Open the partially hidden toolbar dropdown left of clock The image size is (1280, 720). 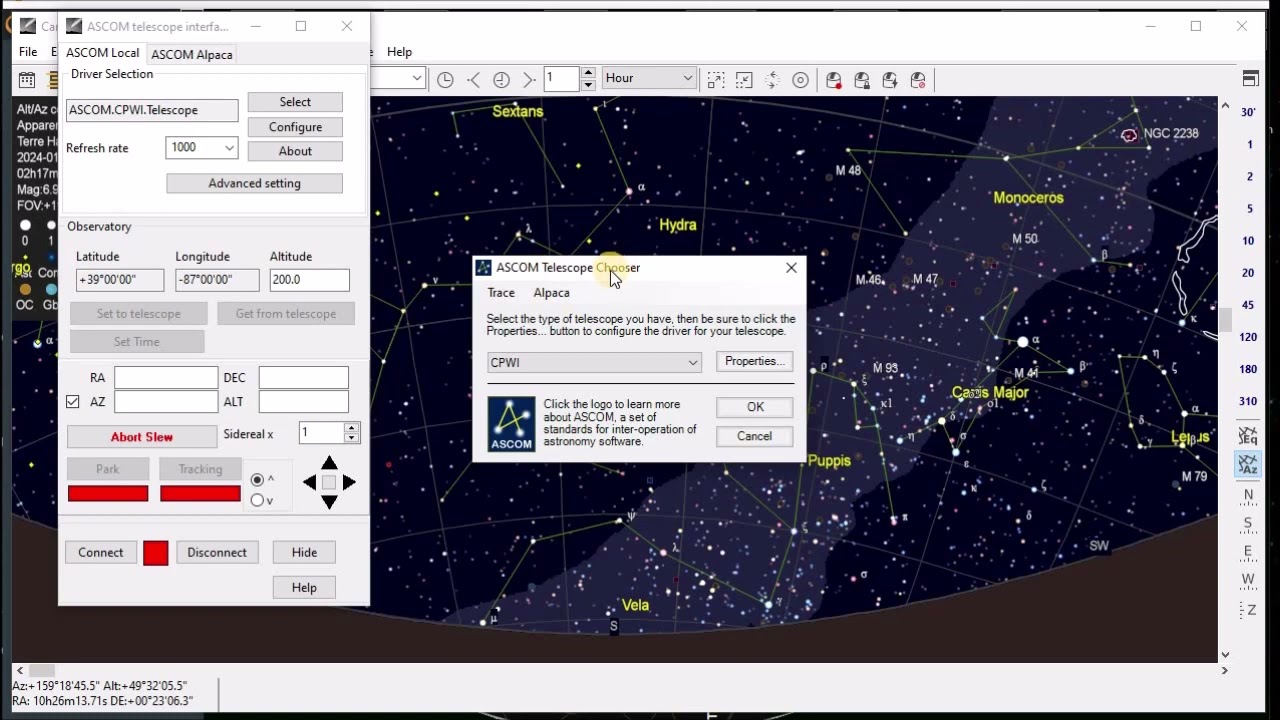pos(417,78)
